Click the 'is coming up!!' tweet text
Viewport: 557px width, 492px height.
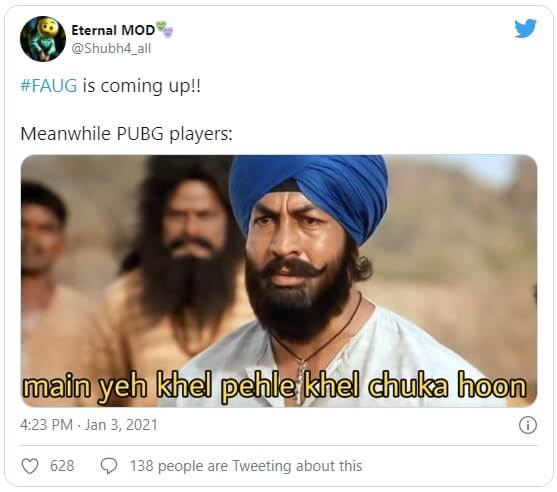pyautogui.click(x=142, y=86)
